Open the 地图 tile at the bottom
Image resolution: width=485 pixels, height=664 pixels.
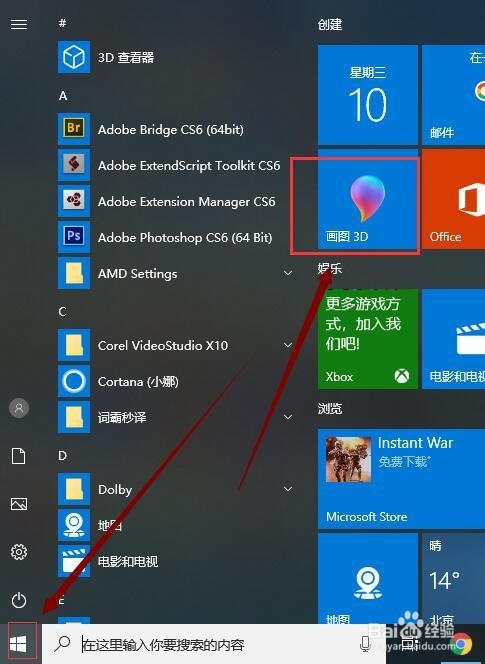click(368, 578)
